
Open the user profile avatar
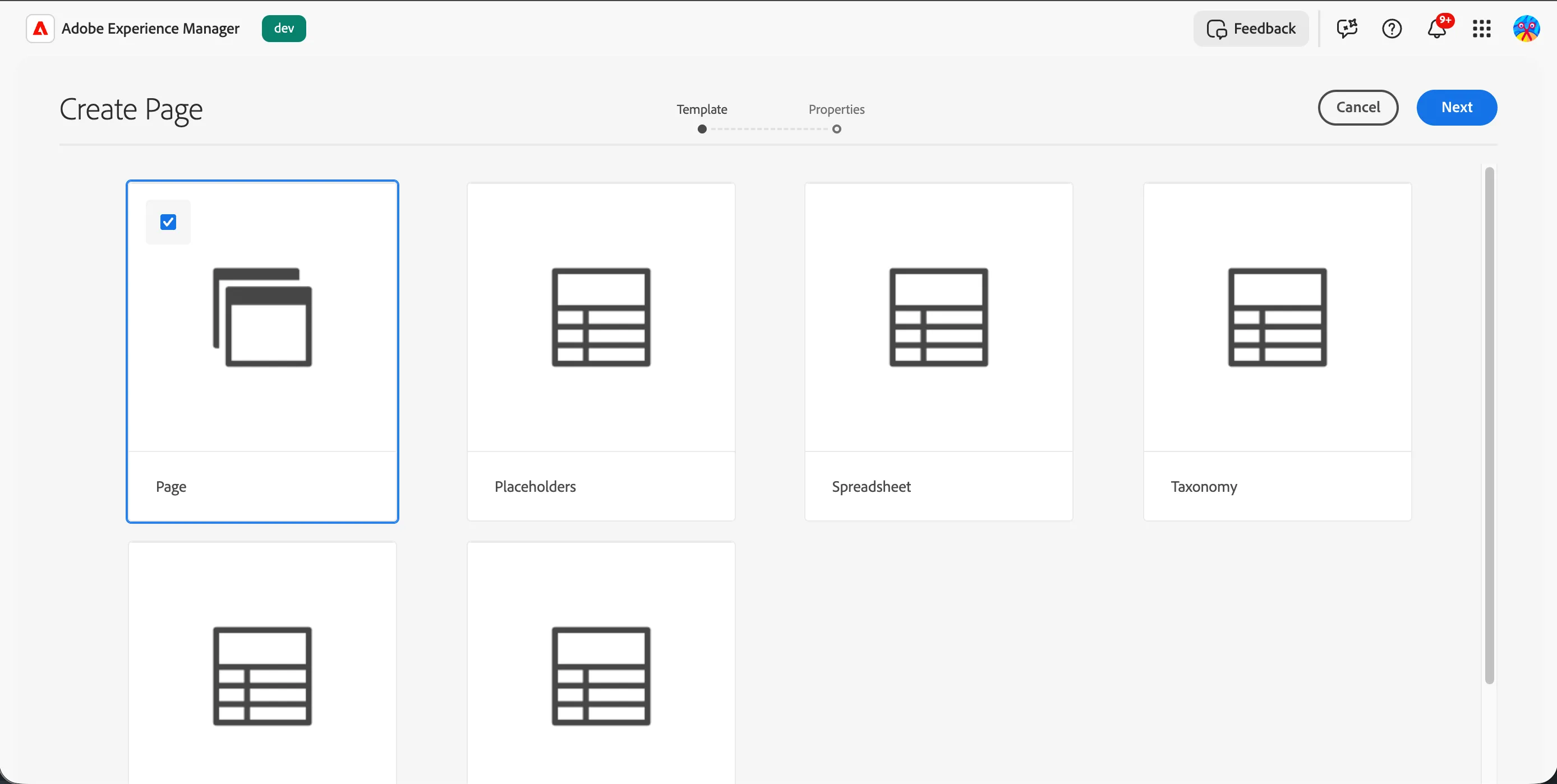tap(1526, 29)
